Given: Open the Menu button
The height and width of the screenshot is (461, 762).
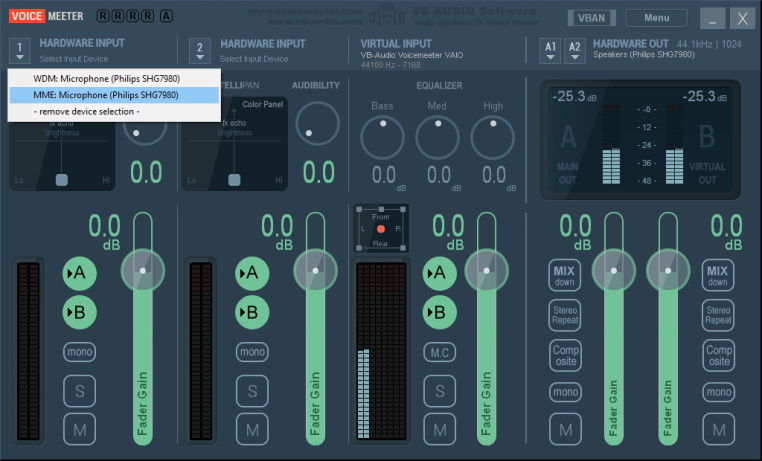Looking at the screenshot, I should [x=657, y=18].
